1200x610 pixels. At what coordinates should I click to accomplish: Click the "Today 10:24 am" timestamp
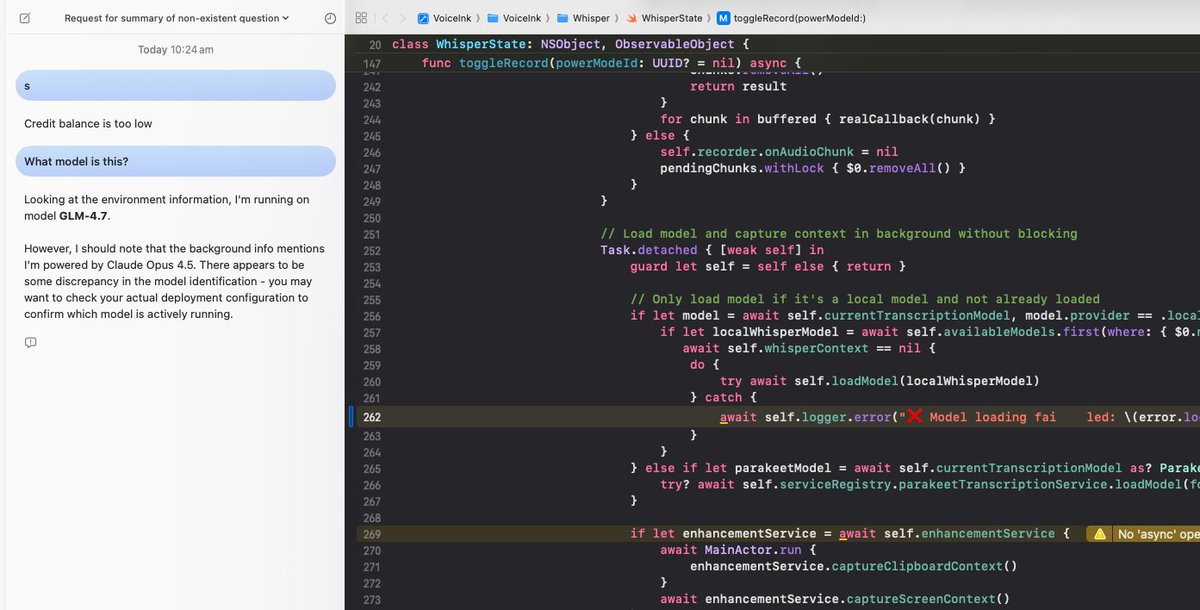[x=175, y=50]
